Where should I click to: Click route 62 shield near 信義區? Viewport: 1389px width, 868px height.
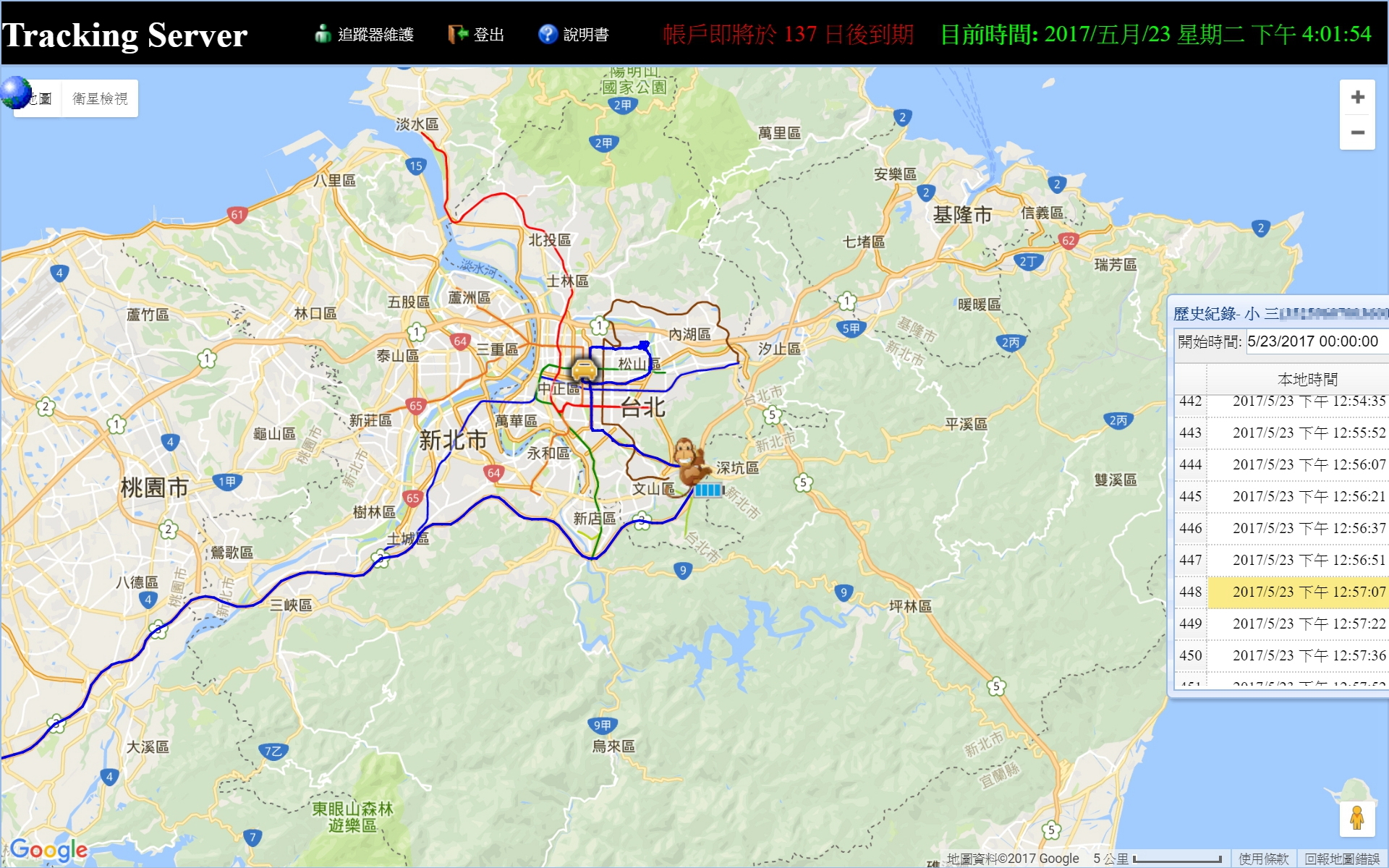point(1068,242)
